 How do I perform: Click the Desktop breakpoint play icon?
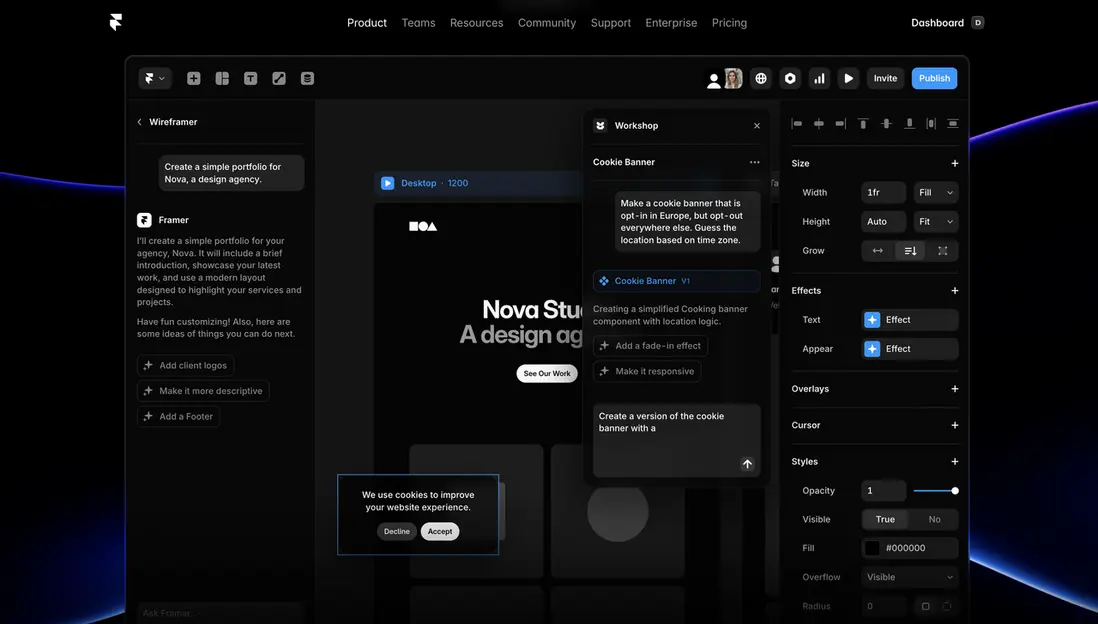(387, 183)
